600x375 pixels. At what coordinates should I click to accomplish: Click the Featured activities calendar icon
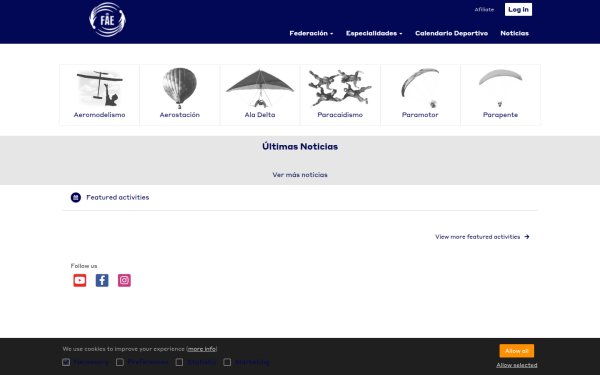(76, 197)
